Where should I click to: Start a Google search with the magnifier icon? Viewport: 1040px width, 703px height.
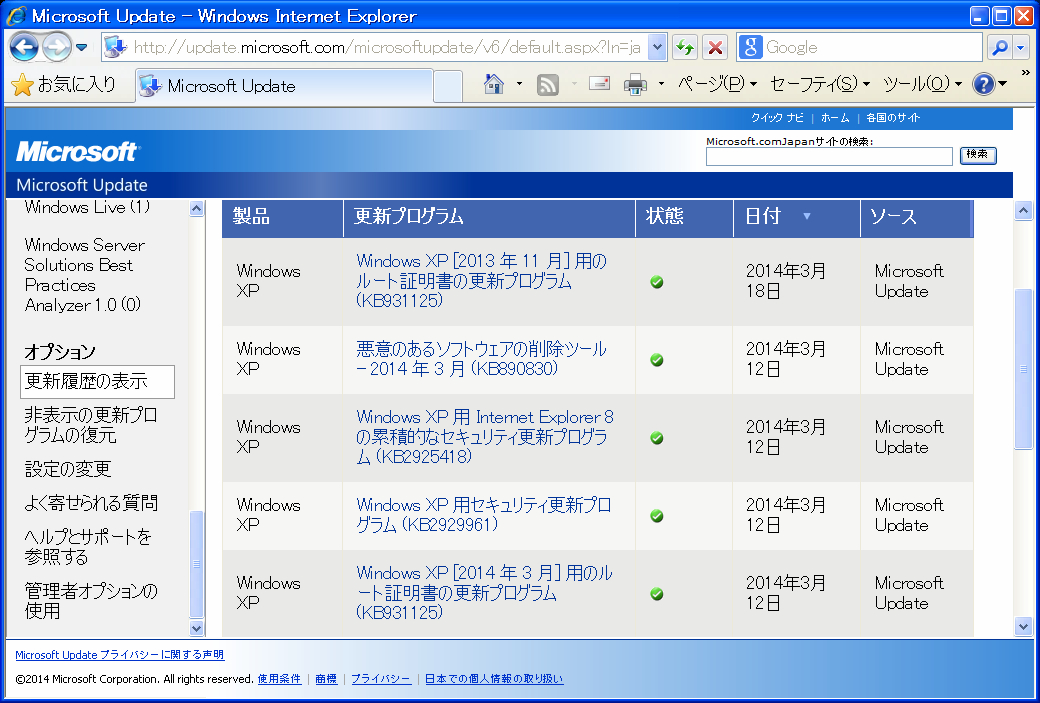click(999, 46)
